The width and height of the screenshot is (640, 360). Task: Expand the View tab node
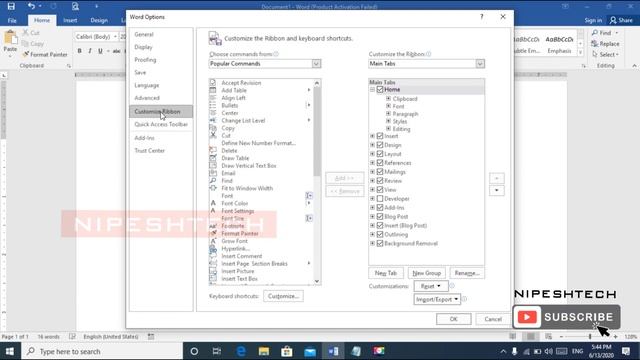click(x=372, y=190)
